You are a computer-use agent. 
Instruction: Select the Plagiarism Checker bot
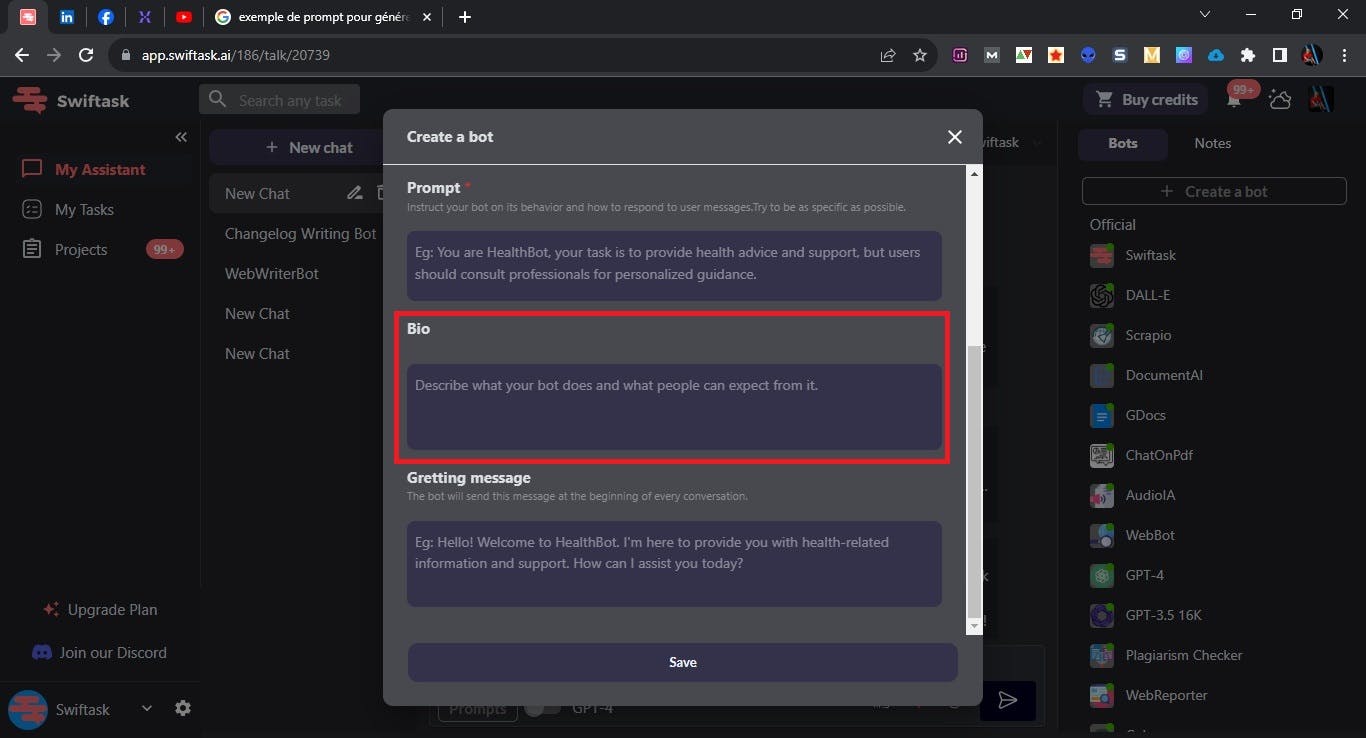pyautogui.click(x=1166, y=655)
